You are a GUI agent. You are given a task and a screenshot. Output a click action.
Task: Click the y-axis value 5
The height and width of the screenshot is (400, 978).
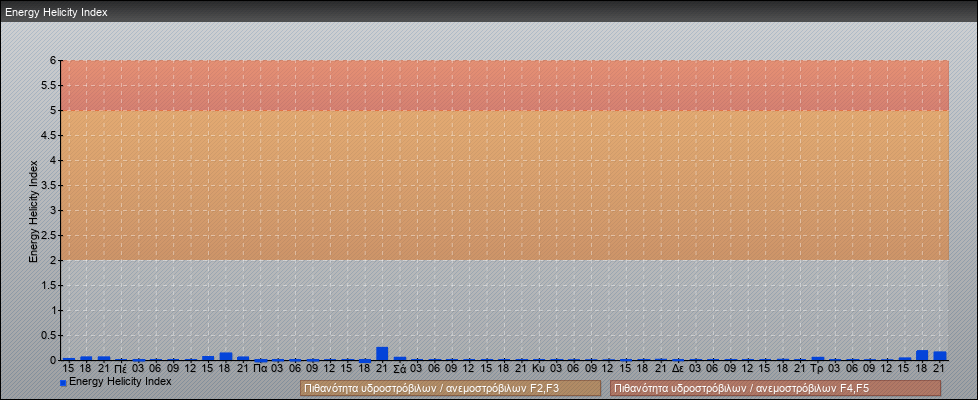[x=54, y=110]
